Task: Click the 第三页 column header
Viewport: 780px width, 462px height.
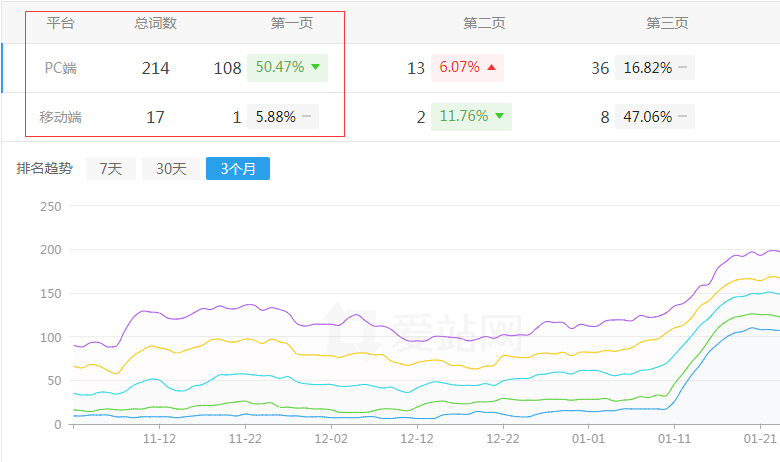Action: (667, 23)
